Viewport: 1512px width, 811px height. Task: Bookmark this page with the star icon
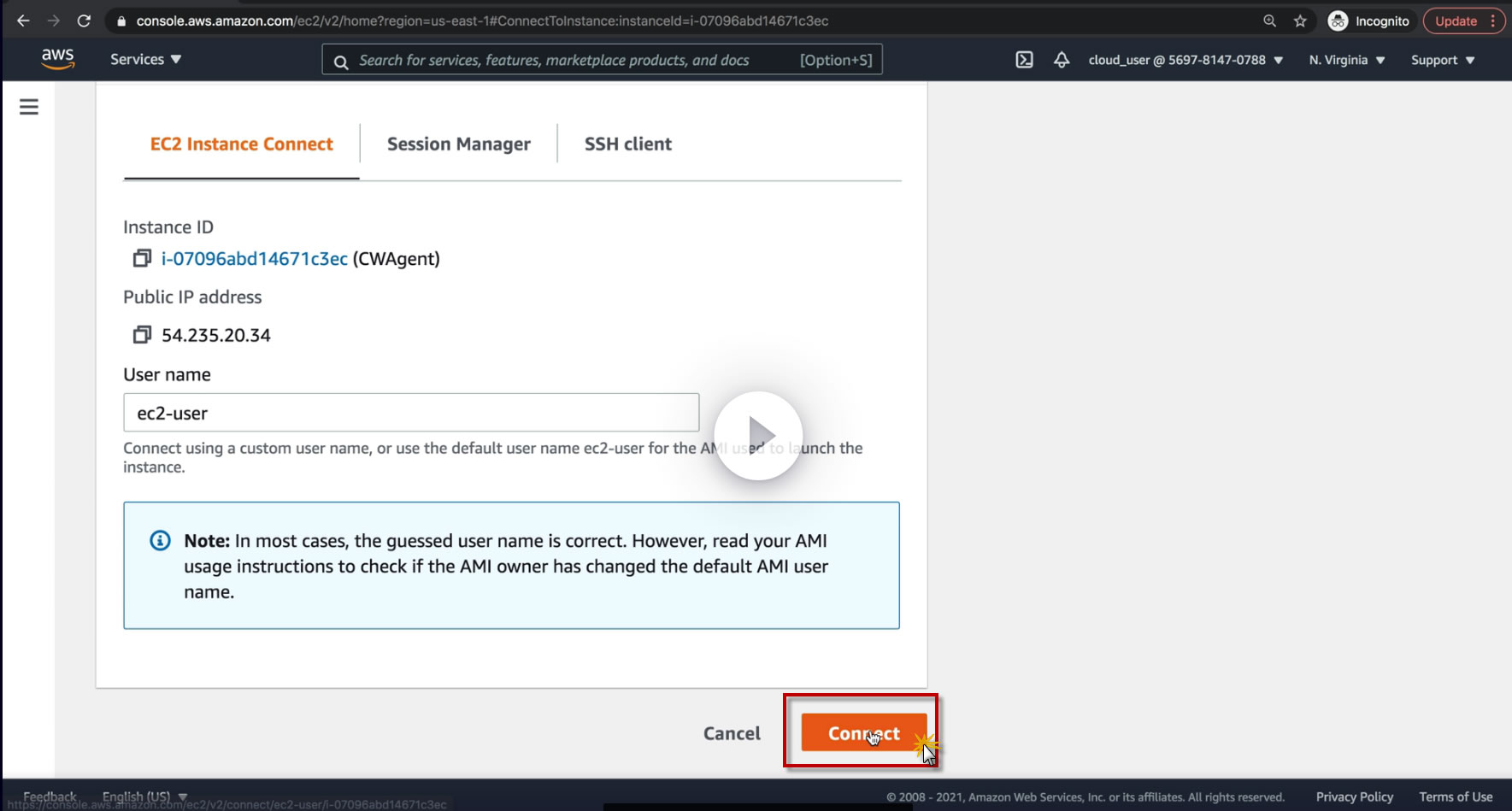[1300, 21]
